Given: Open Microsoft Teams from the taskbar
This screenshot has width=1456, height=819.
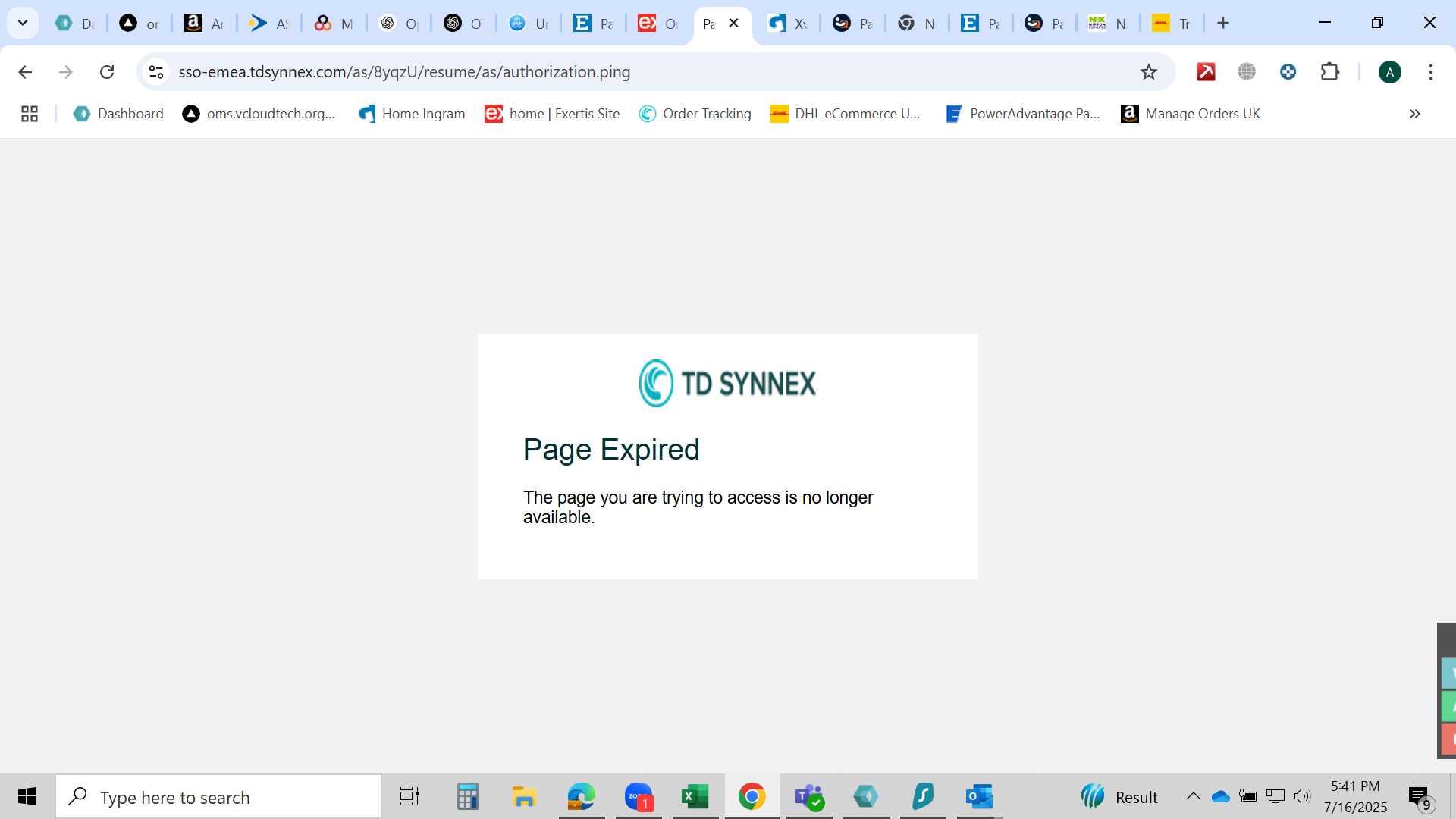Looking at the screenshot, I should click(x=809, y=797).
